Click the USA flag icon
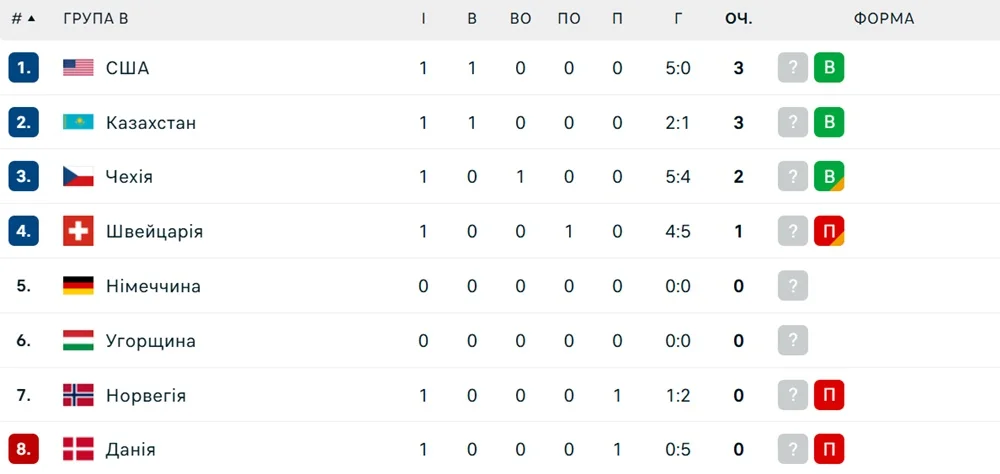 click(x=78, y=68)
